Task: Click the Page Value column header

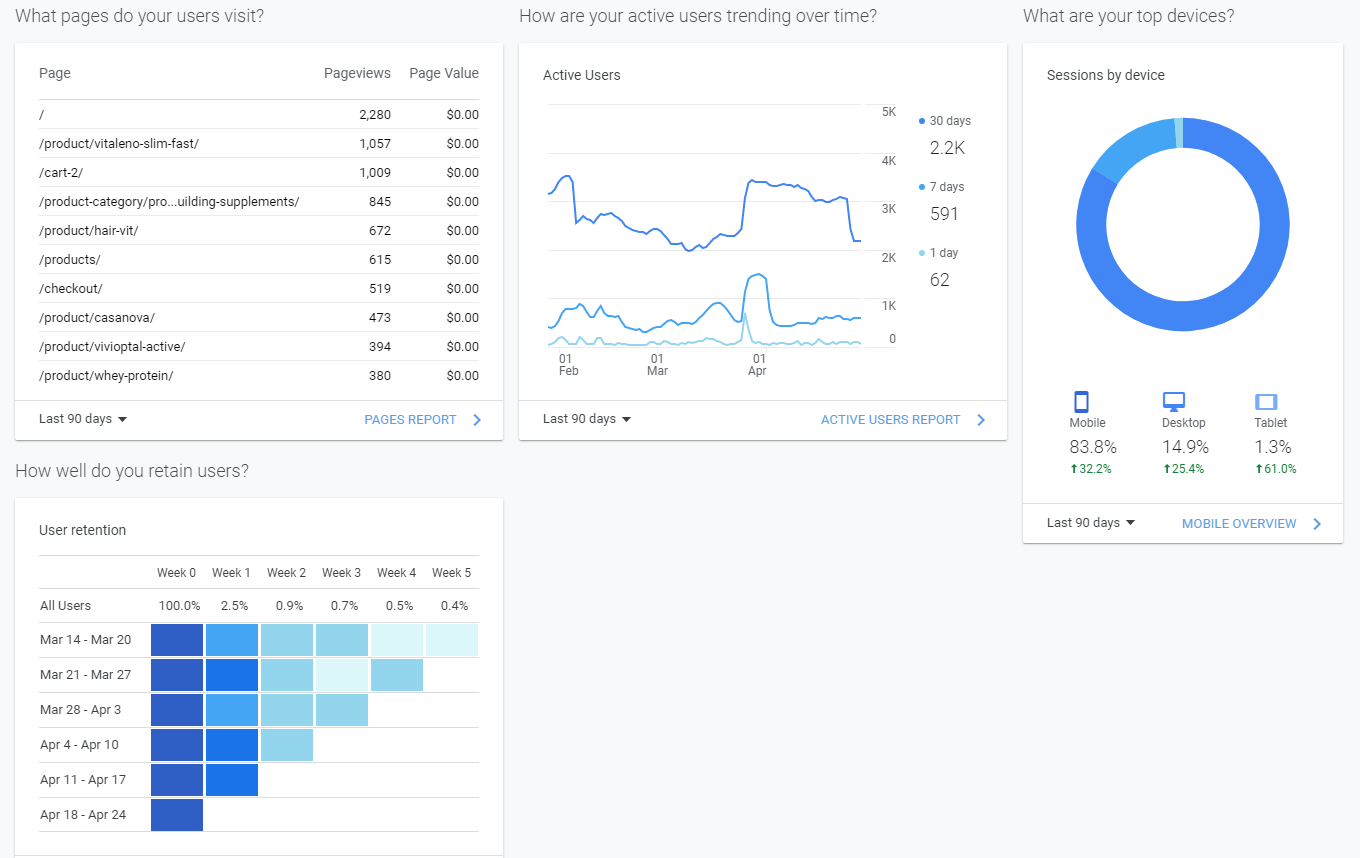Action: [x=444, y=73]
